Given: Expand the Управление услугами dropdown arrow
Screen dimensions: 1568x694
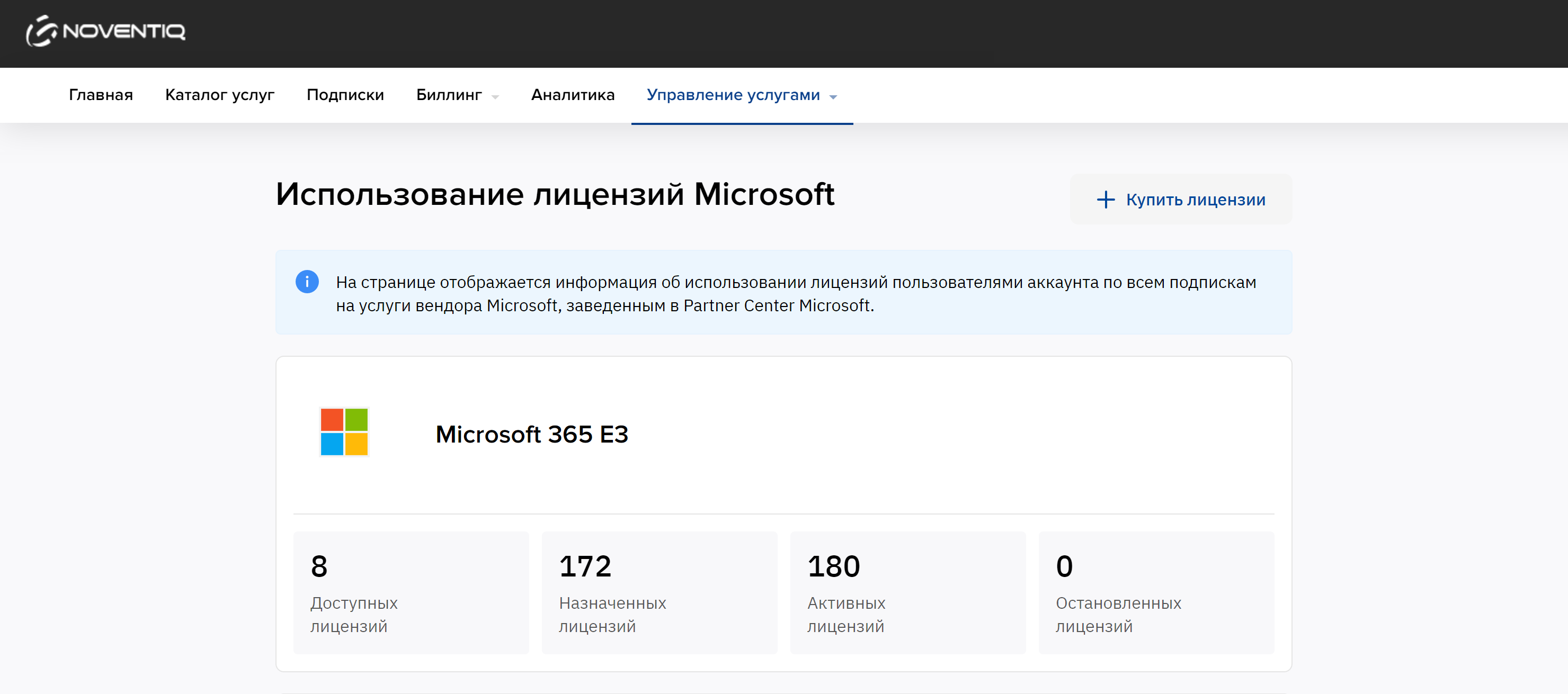Looking at the screenshot, I should click(x=833, y=97).
